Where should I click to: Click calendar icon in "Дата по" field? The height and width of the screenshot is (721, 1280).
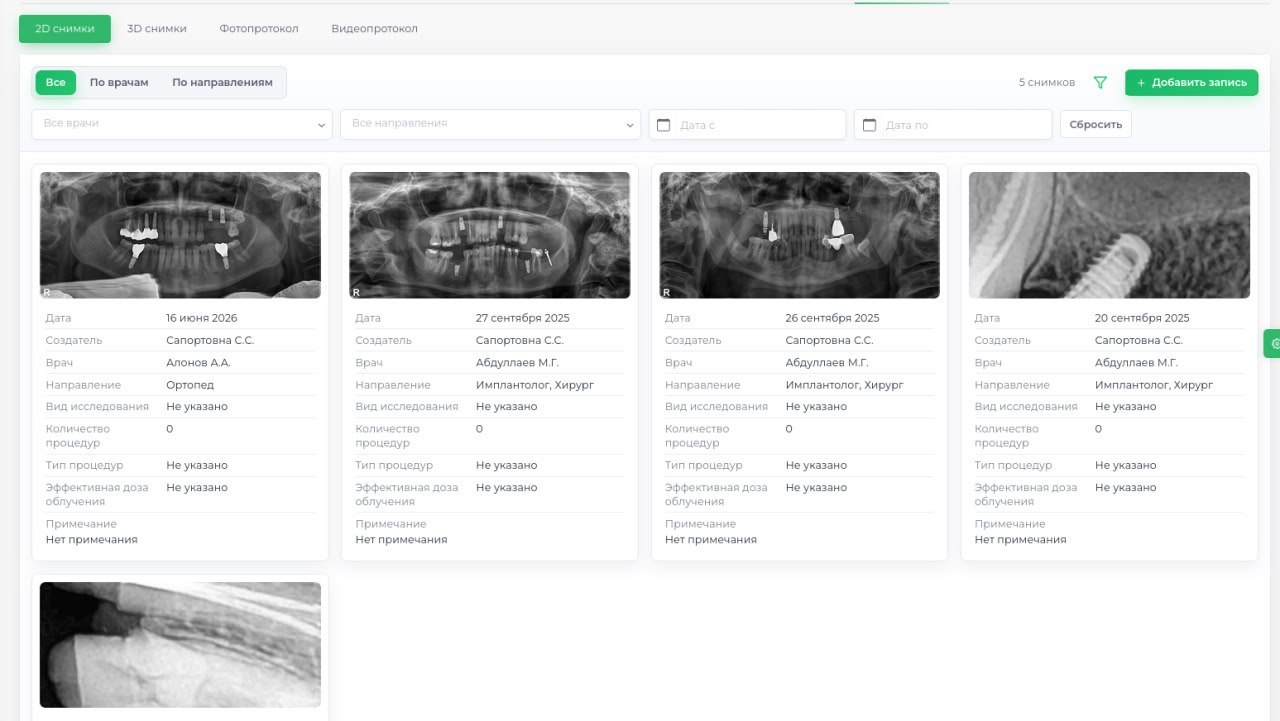(x=869, y=125)
